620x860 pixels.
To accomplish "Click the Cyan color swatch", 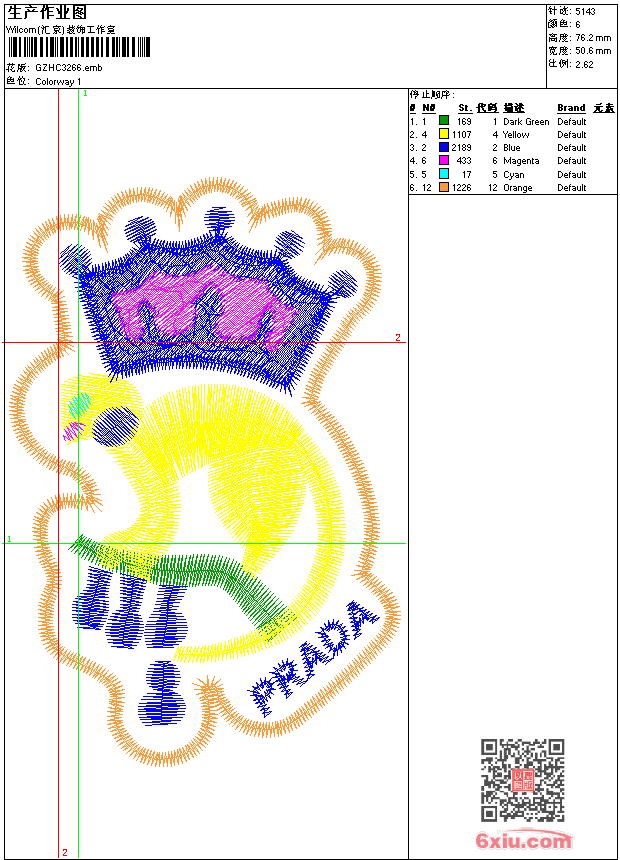I will (x=444, y=174).
